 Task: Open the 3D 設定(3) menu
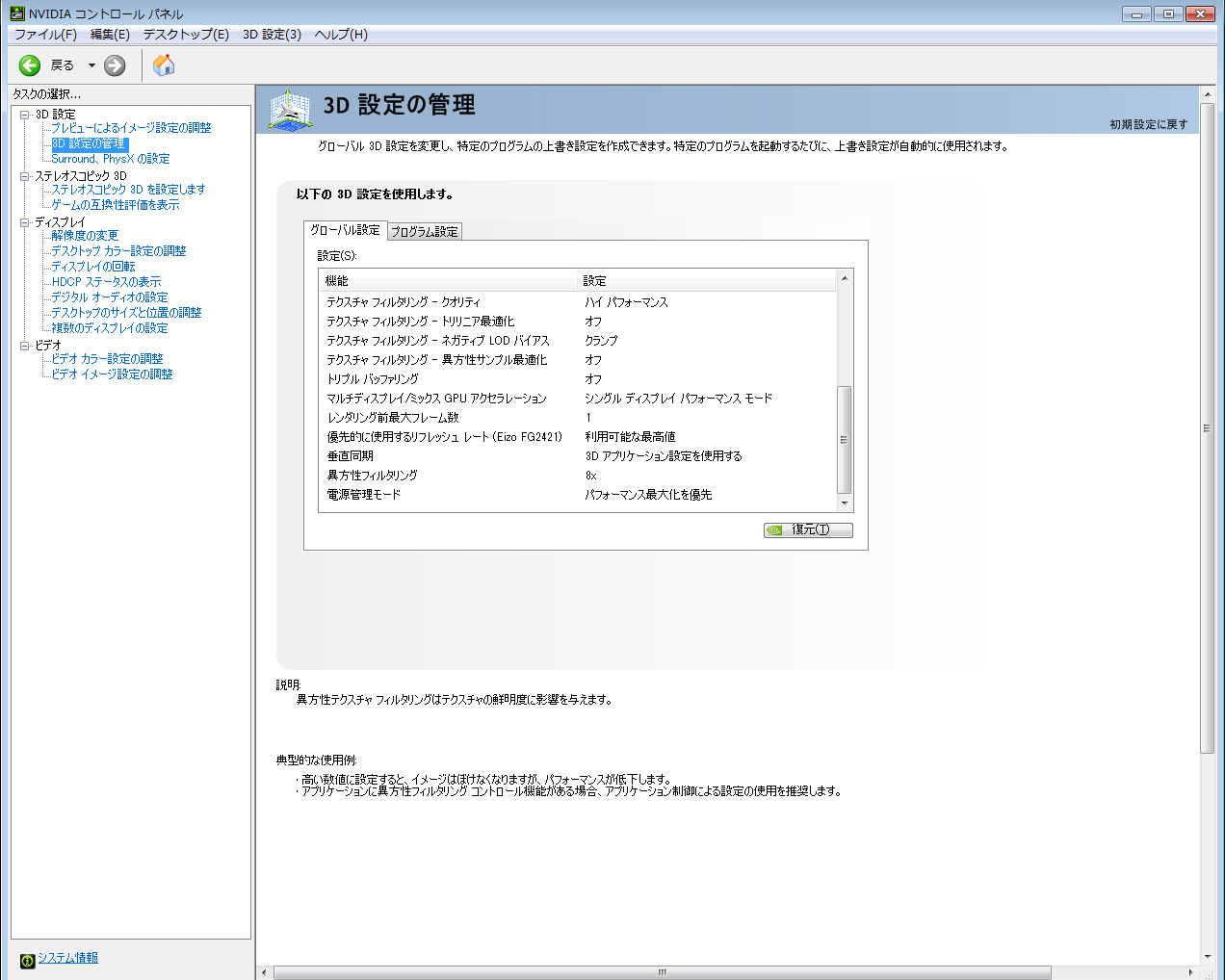272,35
